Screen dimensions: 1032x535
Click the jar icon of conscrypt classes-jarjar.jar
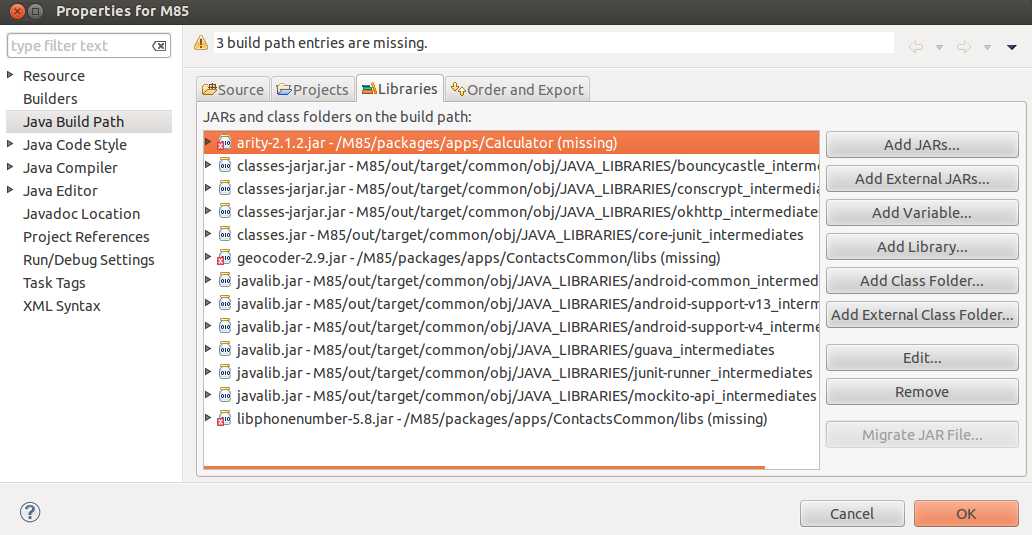point(224,188)
